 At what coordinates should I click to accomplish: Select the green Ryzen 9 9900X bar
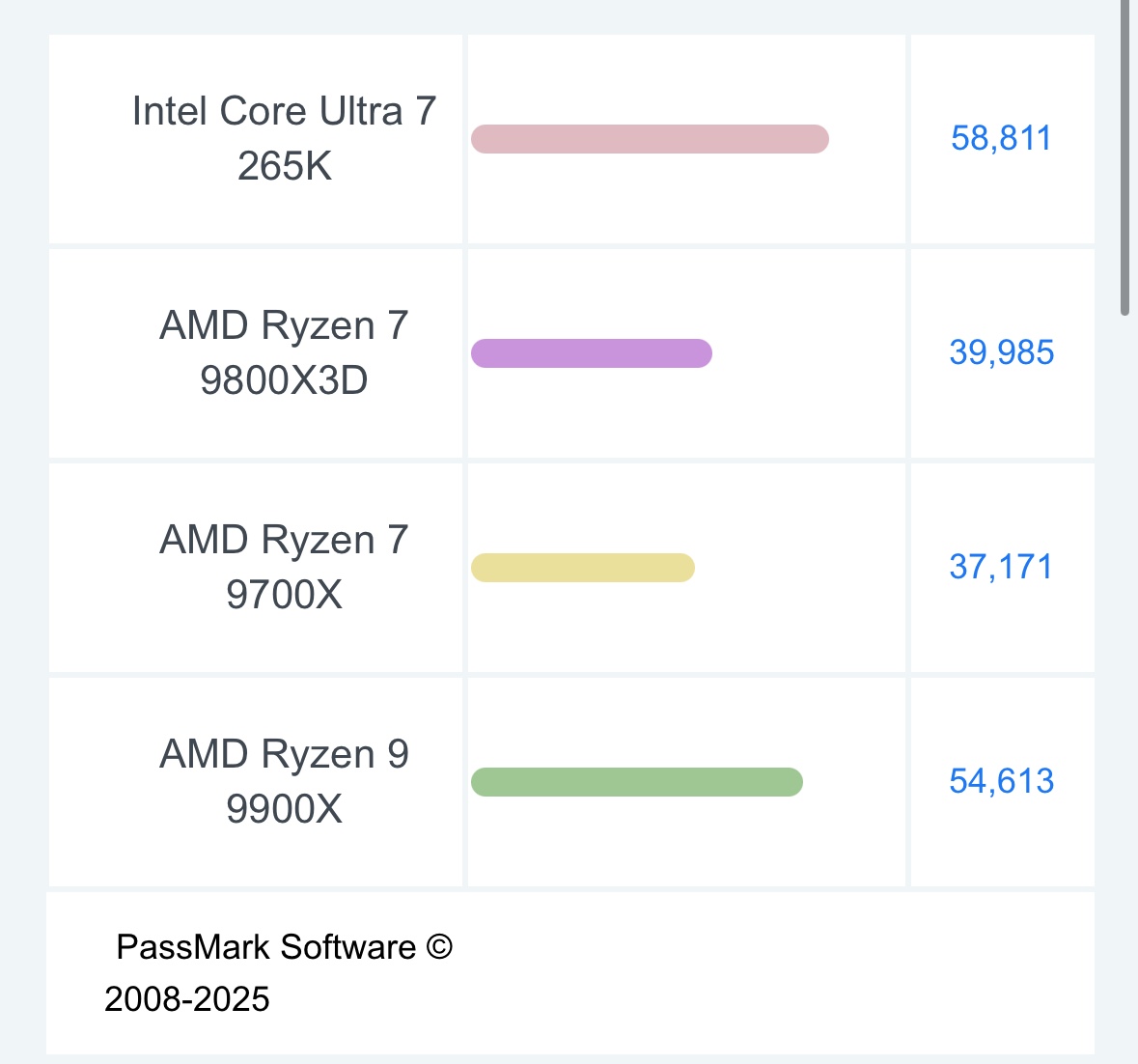point(636,782)
